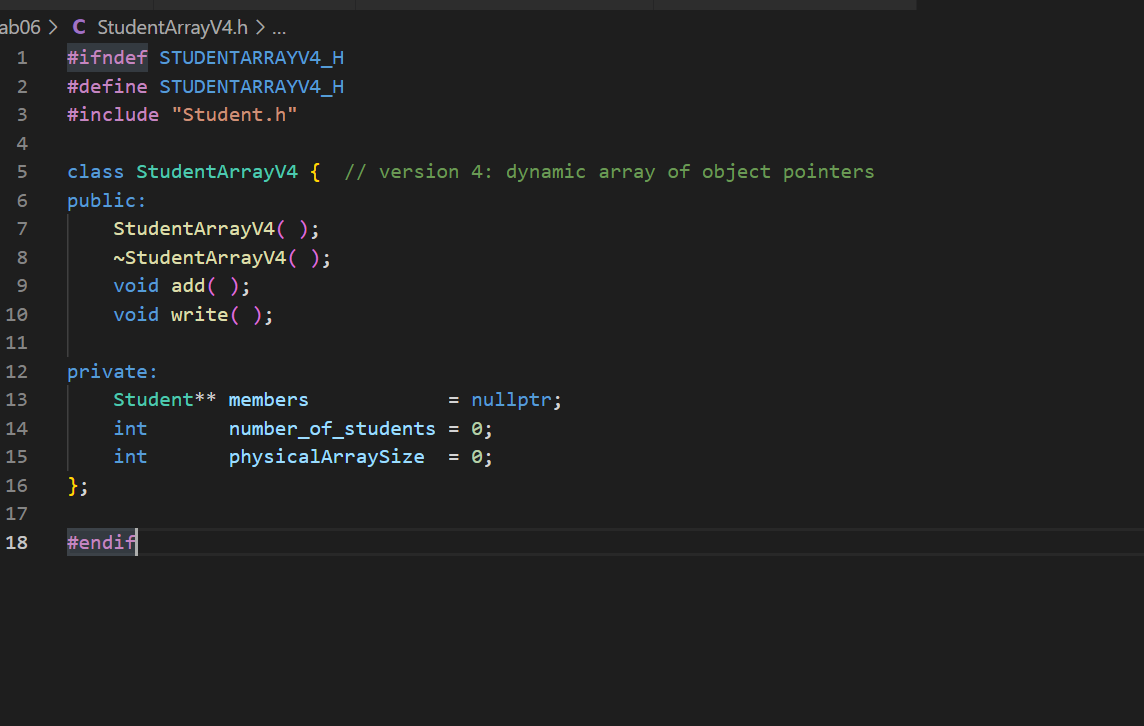The width and height of the screenshot is (1144, 726).
Task: Place cursor on the "#ifndef" directive
Action: coord(106,57)
